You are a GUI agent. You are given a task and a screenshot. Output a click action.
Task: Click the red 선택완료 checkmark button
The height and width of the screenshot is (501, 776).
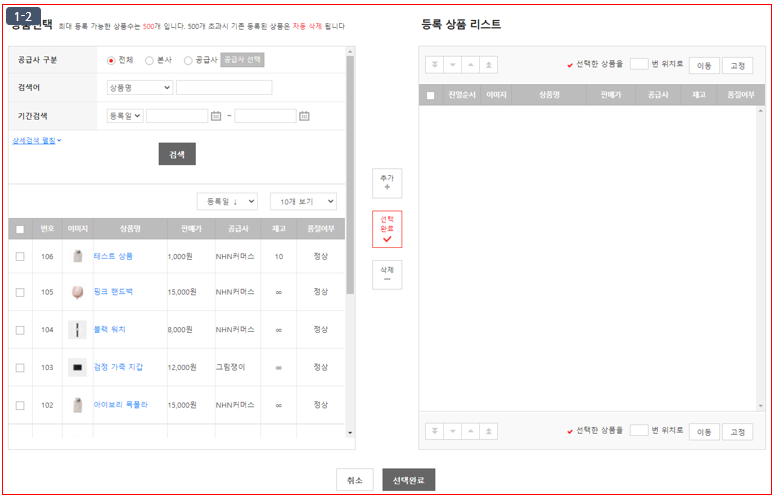coord(387,229)
